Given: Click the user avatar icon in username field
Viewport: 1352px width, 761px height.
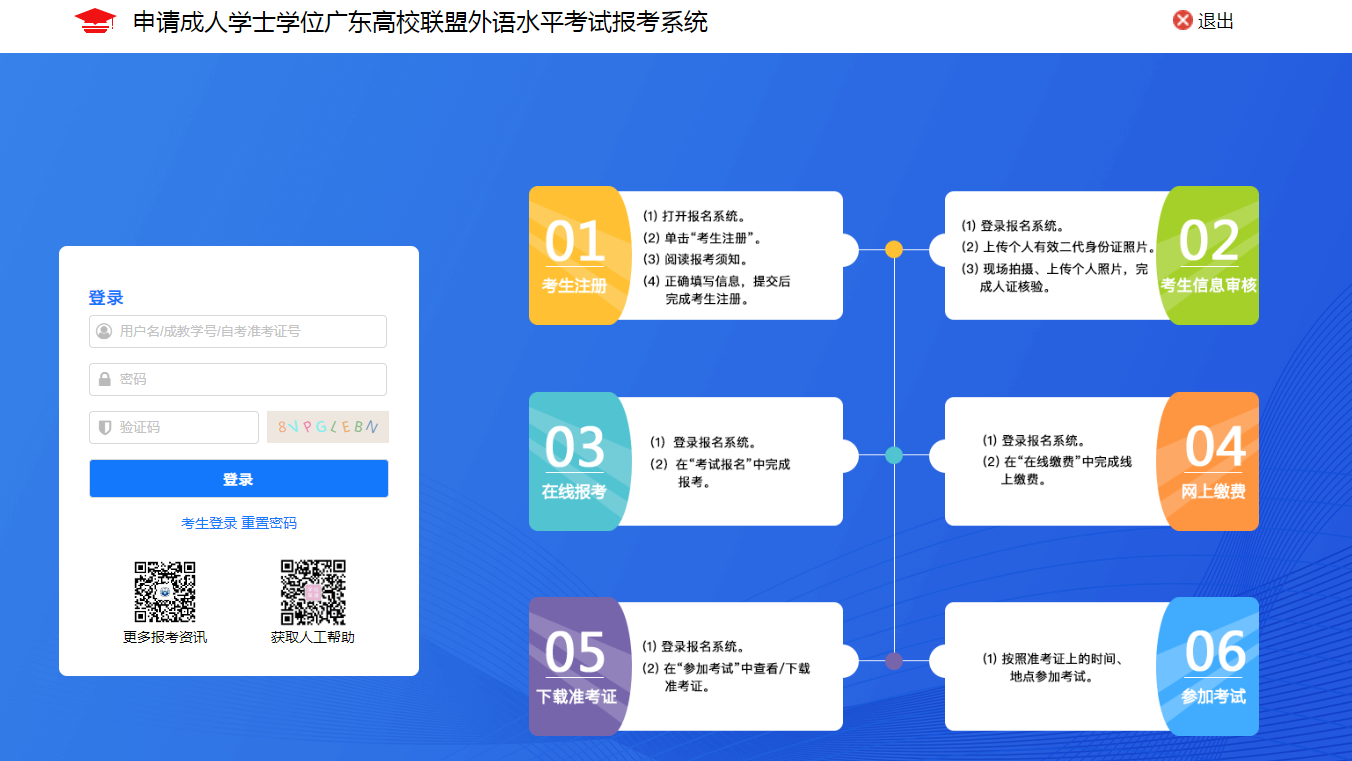Looking at the screenshot, I should click(104, 331).
